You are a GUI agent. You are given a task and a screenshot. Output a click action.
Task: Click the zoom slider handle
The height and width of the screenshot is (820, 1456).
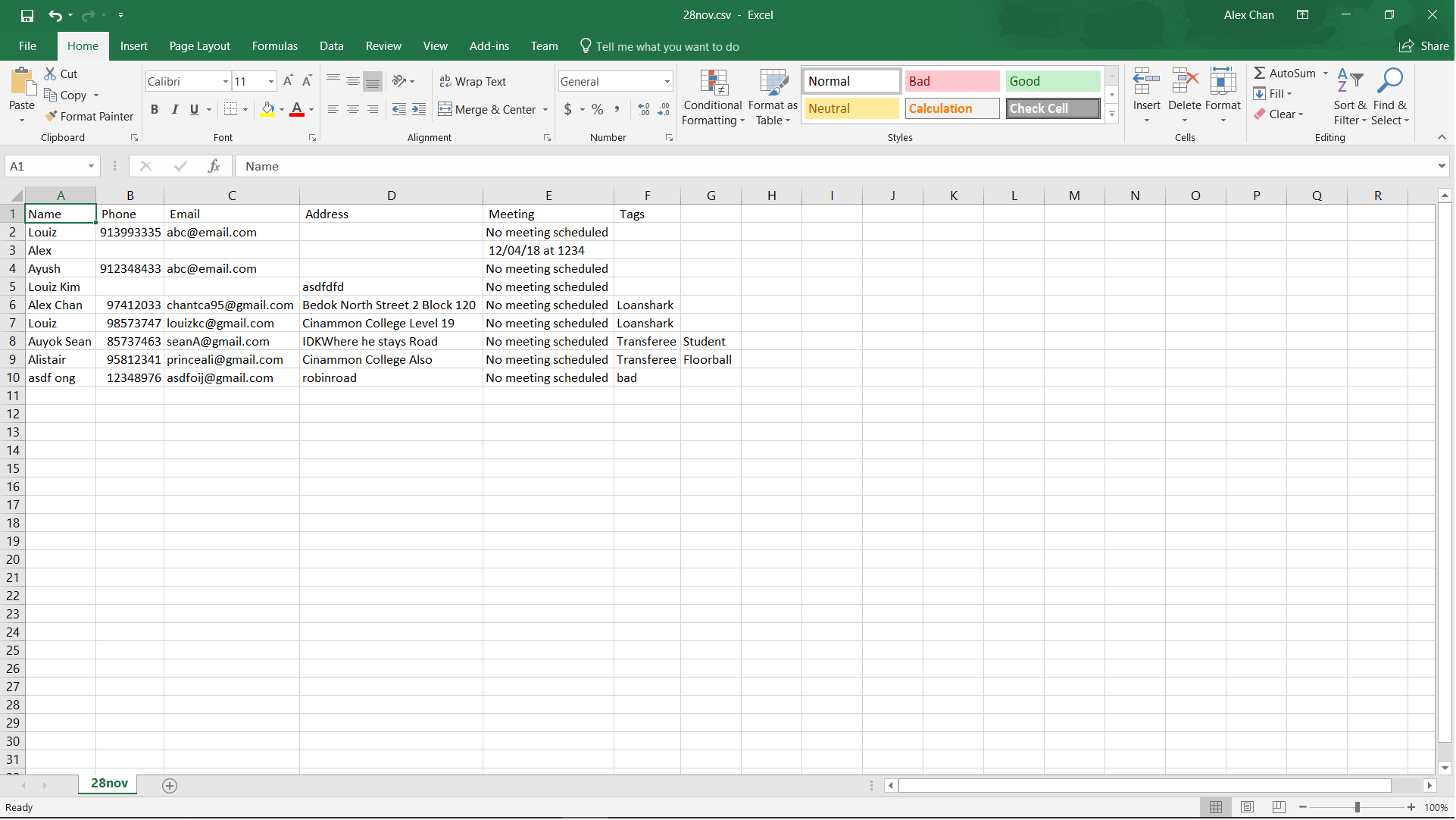pos(1358,808)
